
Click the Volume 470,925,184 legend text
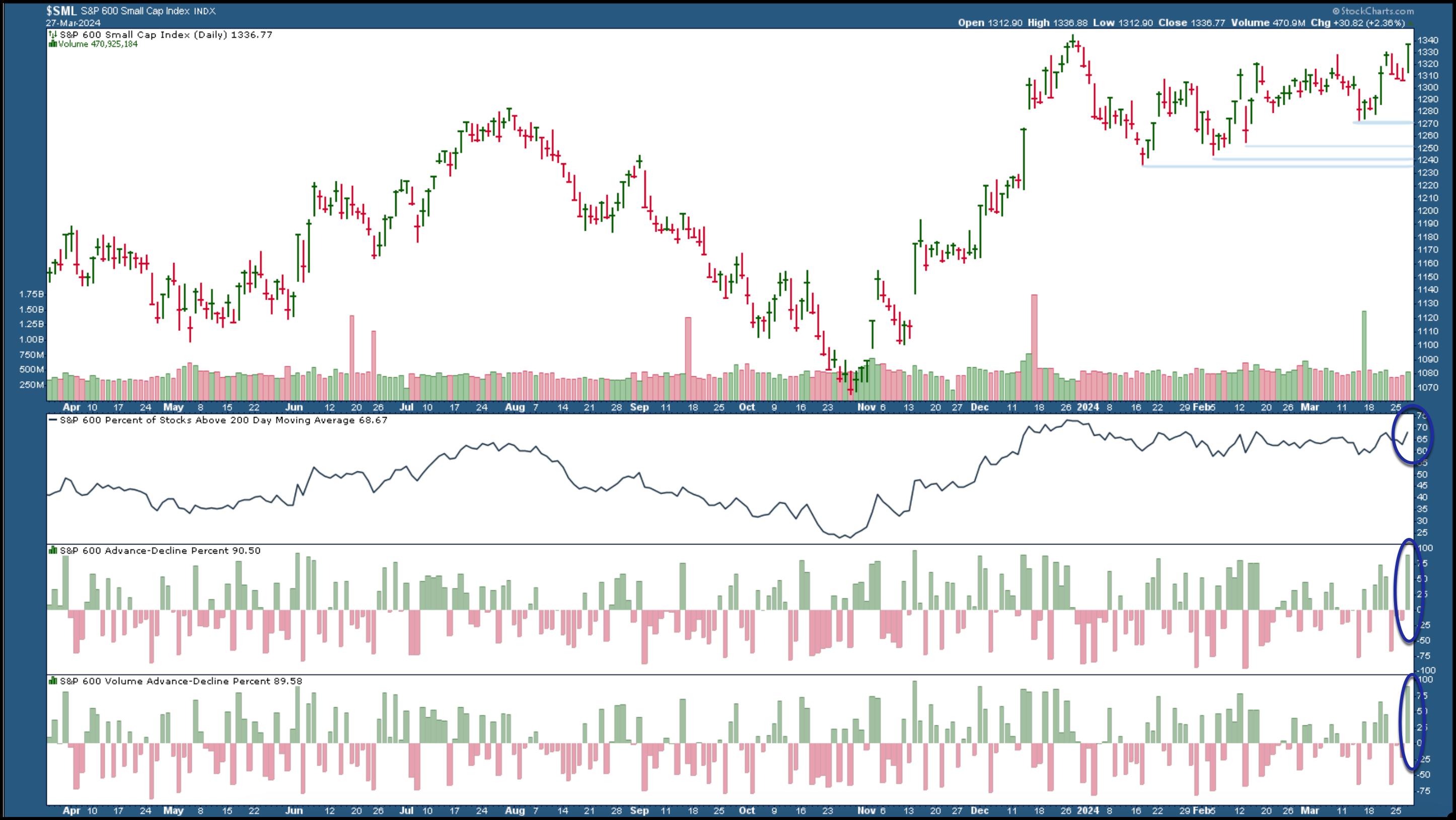98,44
